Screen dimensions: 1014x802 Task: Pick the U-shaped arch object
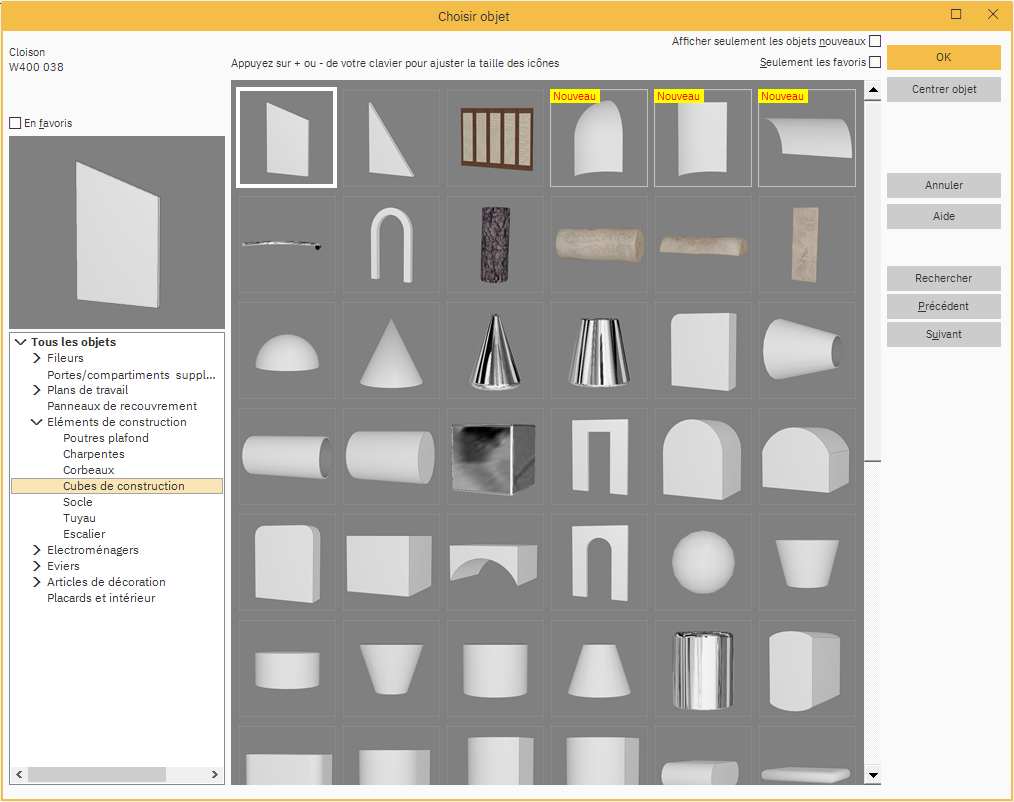tap(391, 244)
